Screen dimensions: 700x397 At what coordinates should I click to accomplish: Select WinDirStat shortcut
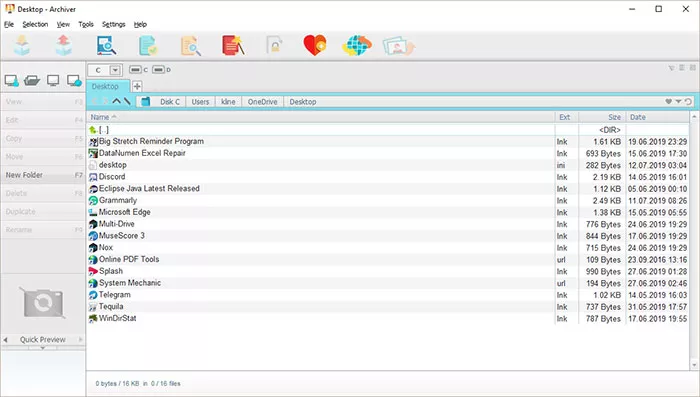[x=388, y=318]
